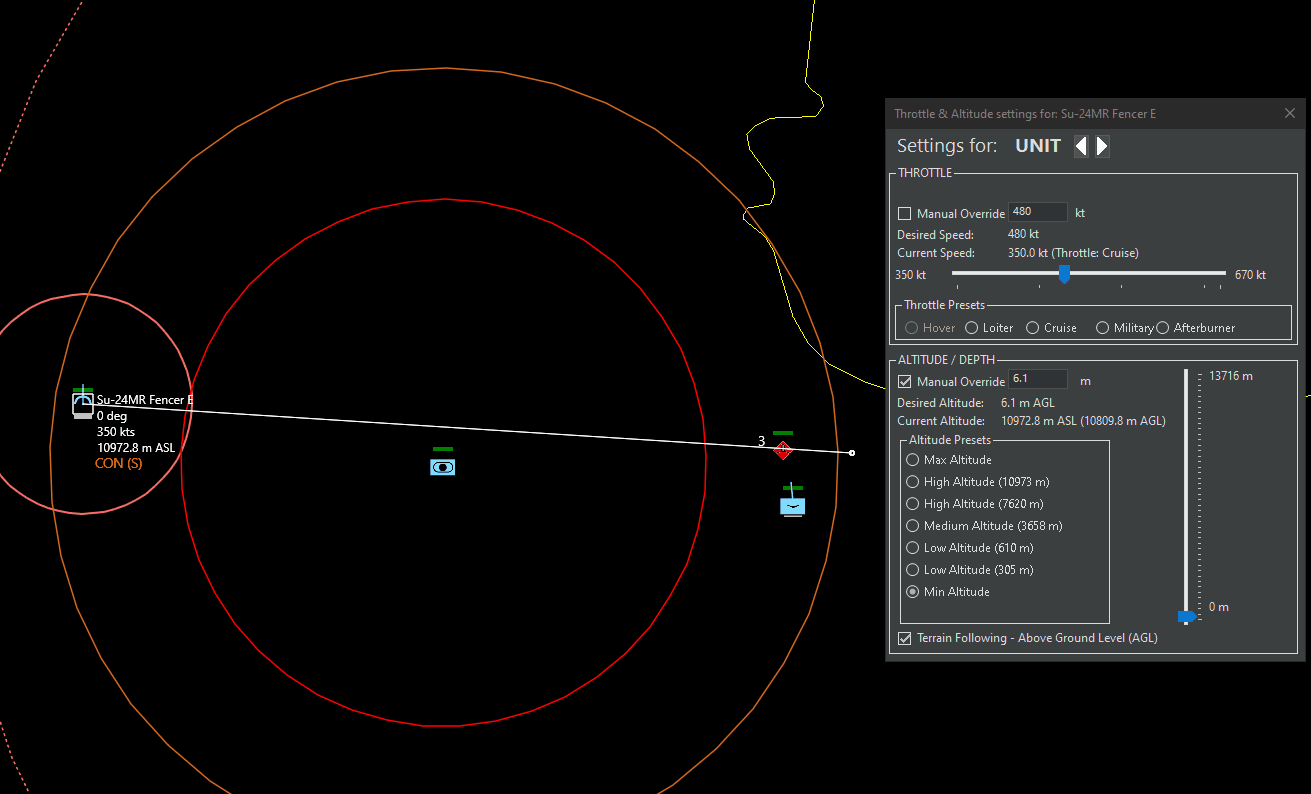
Task: Go to next unit with right arrow
Action: click(1102, 146)
